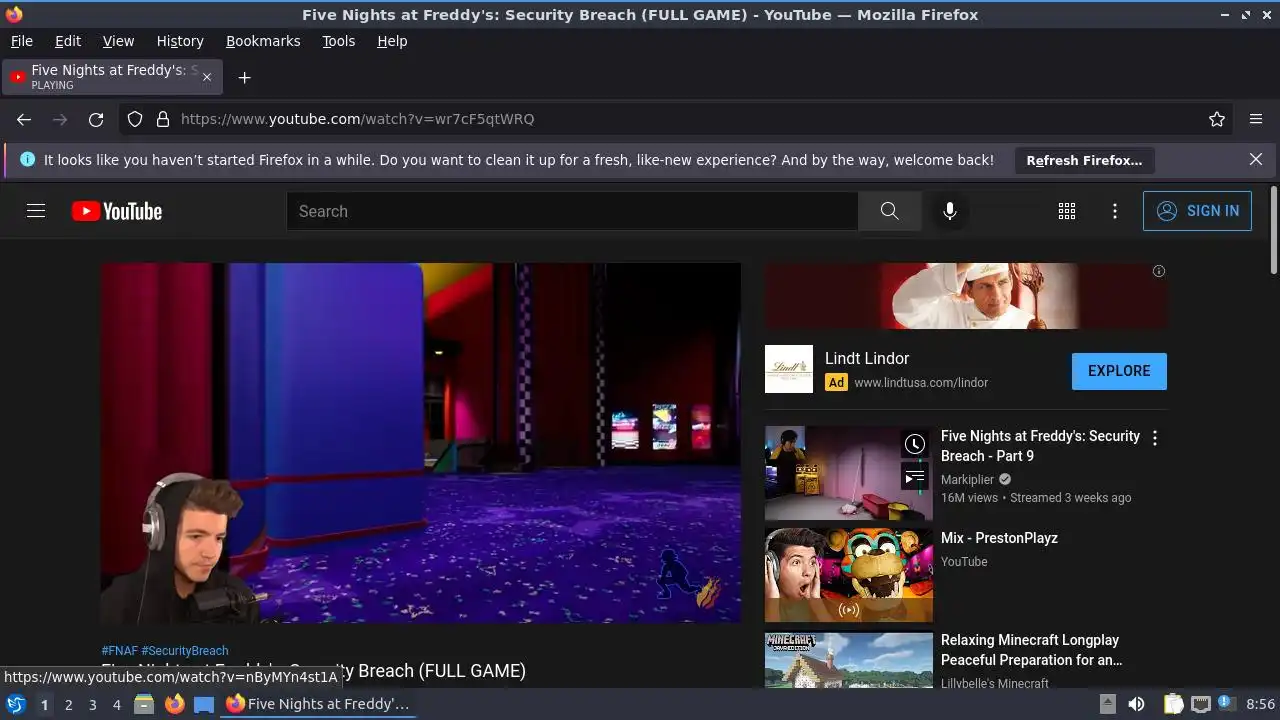The width and height of the screenshot is (1280, 720).
Task: Open Firefox application hamburger menu
Action: point(1256,119)
